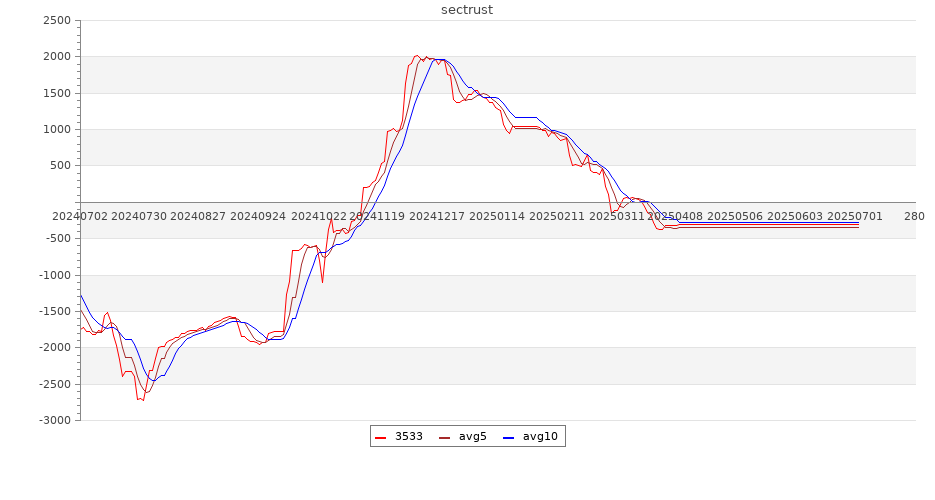Select the 20241217 date label

pyautogui.click(x=437, y=216)
